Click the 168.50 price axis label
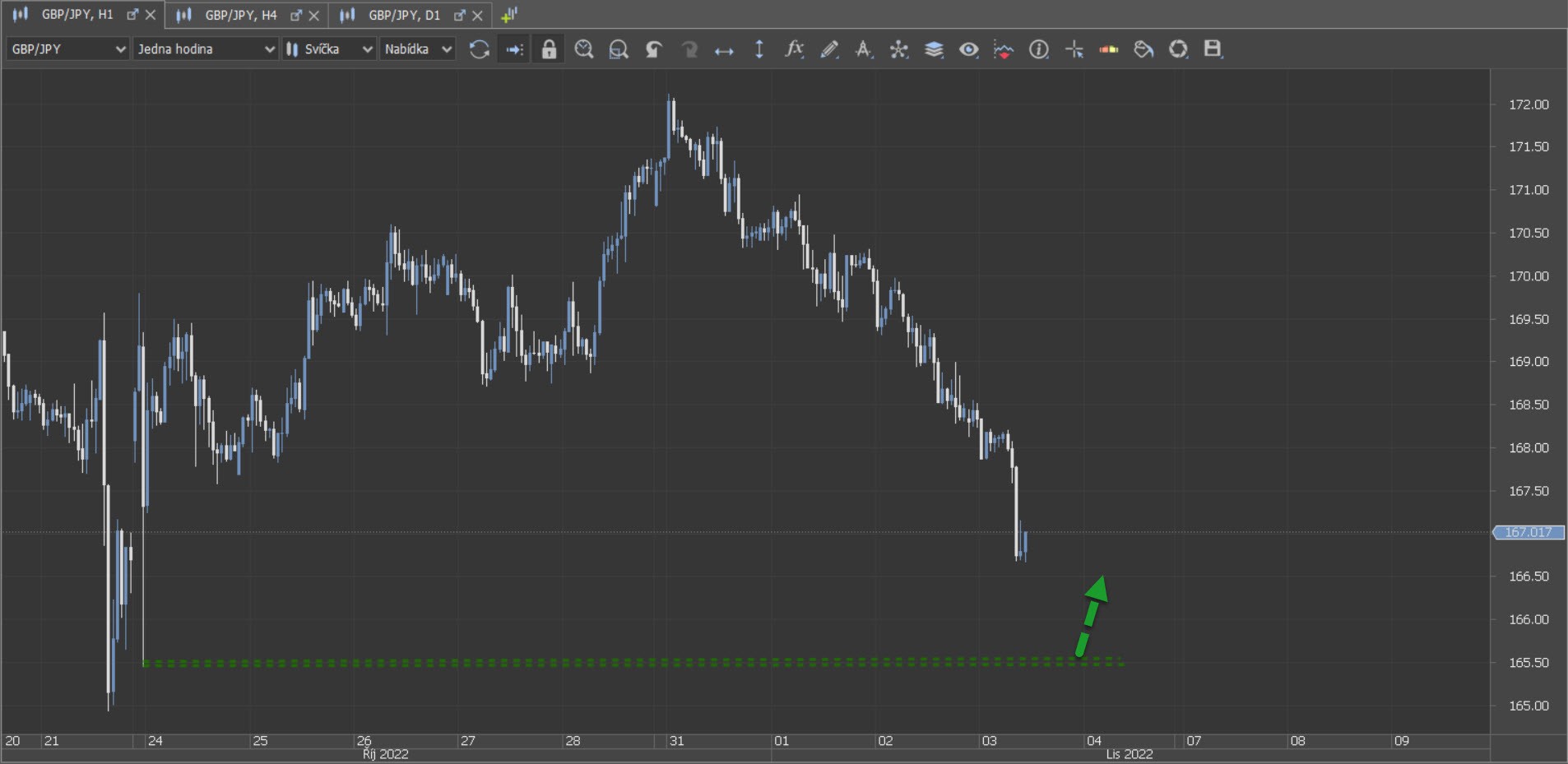 (x=1529, y=405)
